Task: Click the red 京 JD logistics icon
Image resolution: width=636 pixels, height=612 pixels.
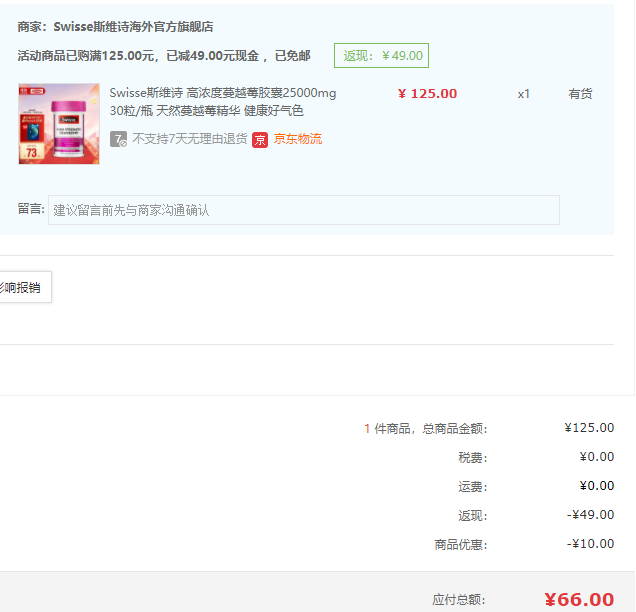Action: (x=260, y=140)
